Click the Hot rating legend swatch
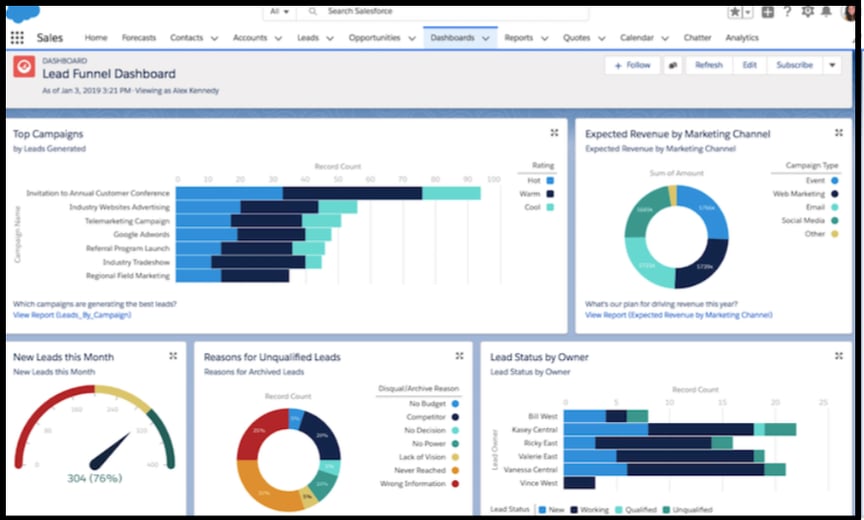The width and height of the screenshot is (864, 520). coord(550,181)
